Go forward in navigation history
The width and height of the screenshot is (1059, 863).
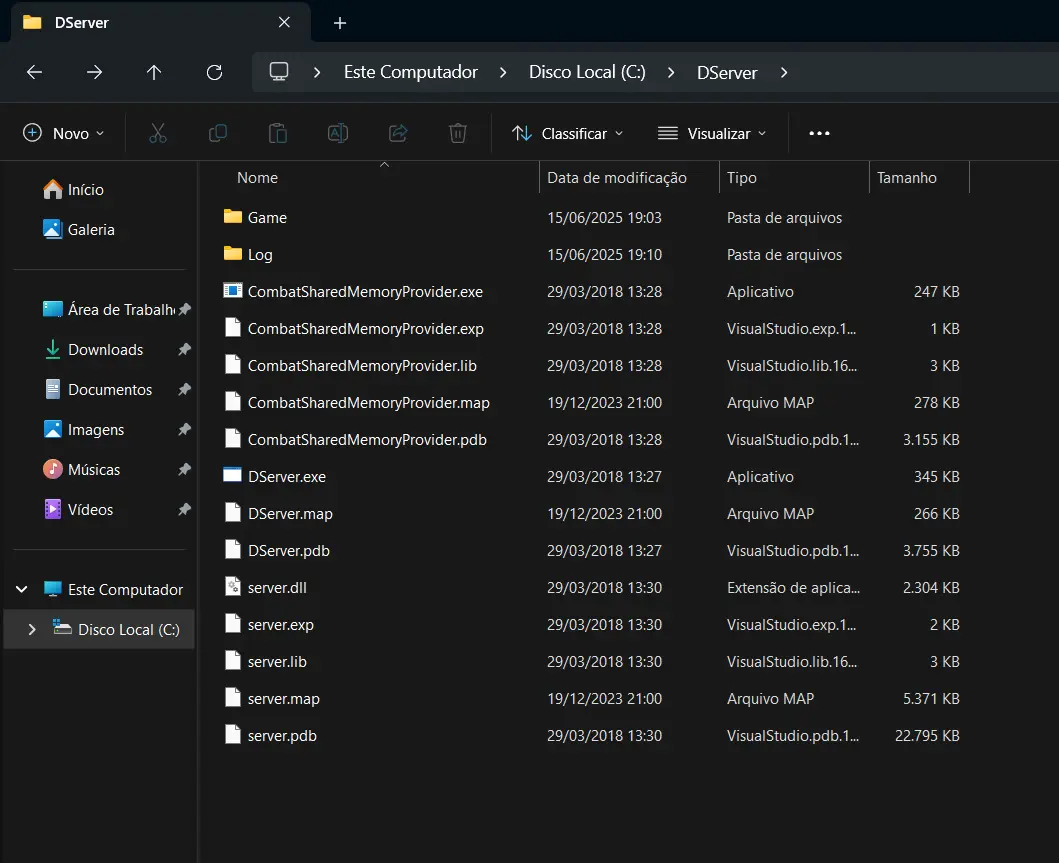tap(95, 72)
